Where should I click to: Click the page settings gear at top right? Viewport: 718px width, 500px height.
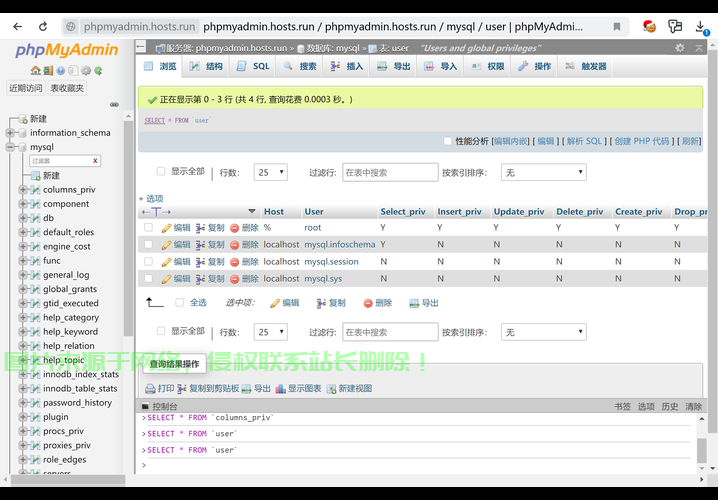680,48
